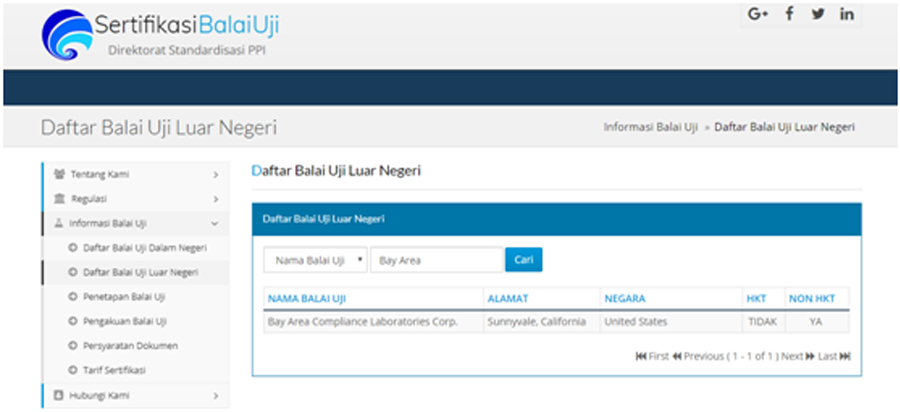The height and width of the screenshot is (412, 900).
Task: Click the Regulasi building icon
Action: 58,199
